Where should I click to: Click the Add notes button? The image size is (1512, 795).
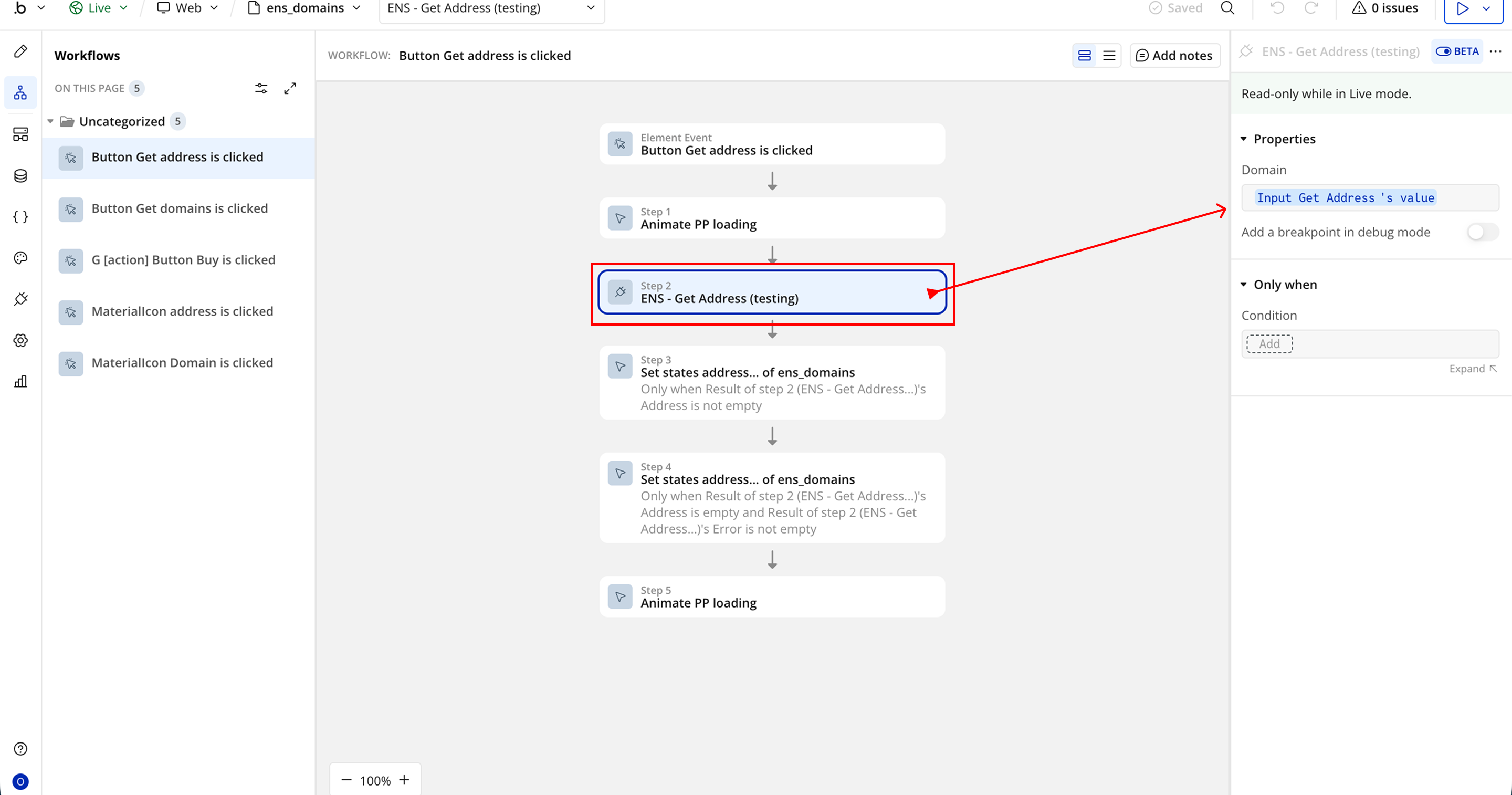(x=1174, y=55)
